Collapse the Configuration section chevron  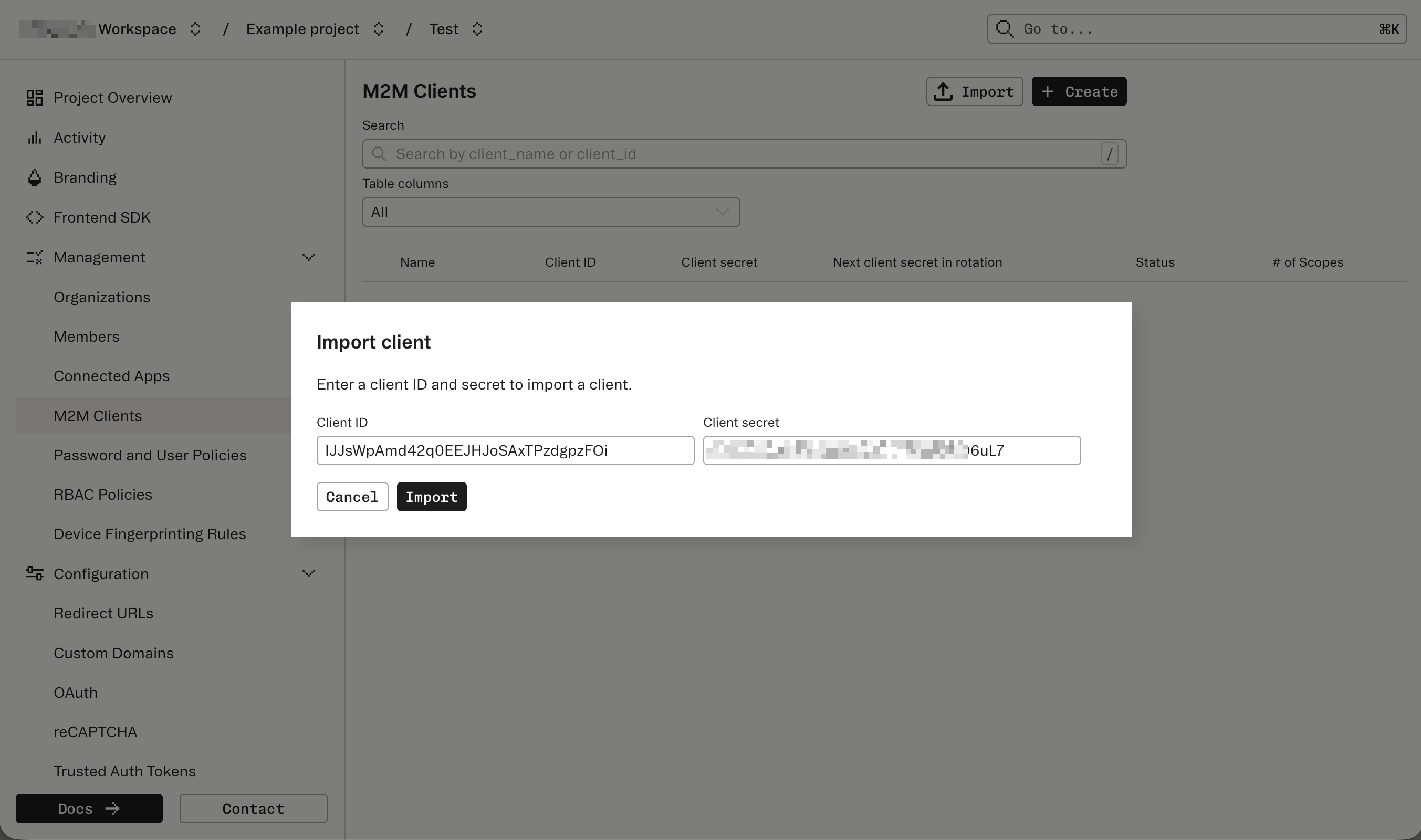click(x=309, y=573)
